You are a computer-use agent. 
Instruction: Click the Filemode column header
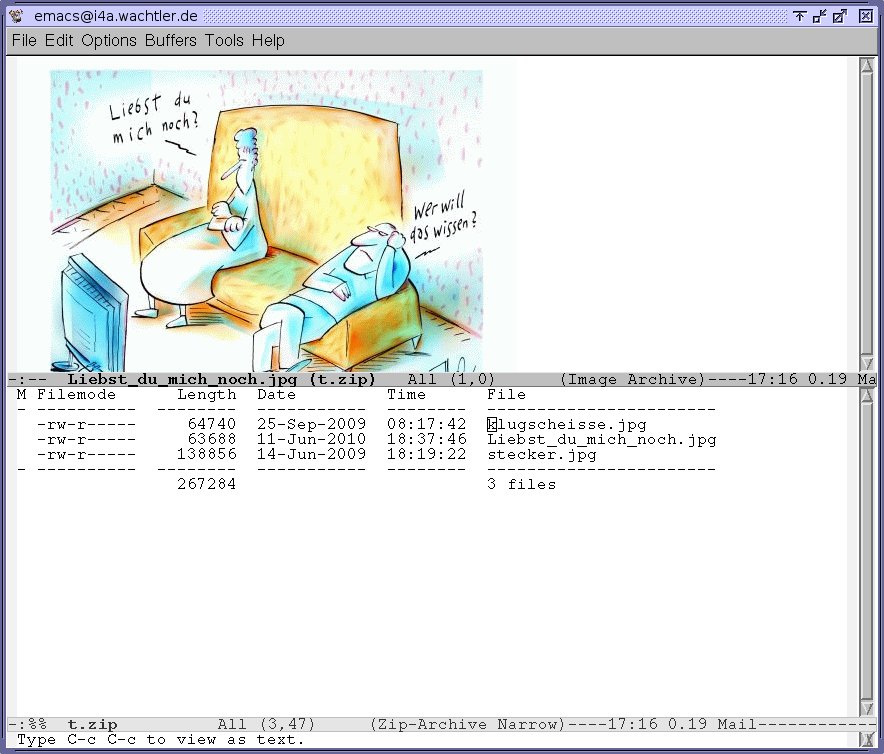pyautogui.click(x=76, y=394)
